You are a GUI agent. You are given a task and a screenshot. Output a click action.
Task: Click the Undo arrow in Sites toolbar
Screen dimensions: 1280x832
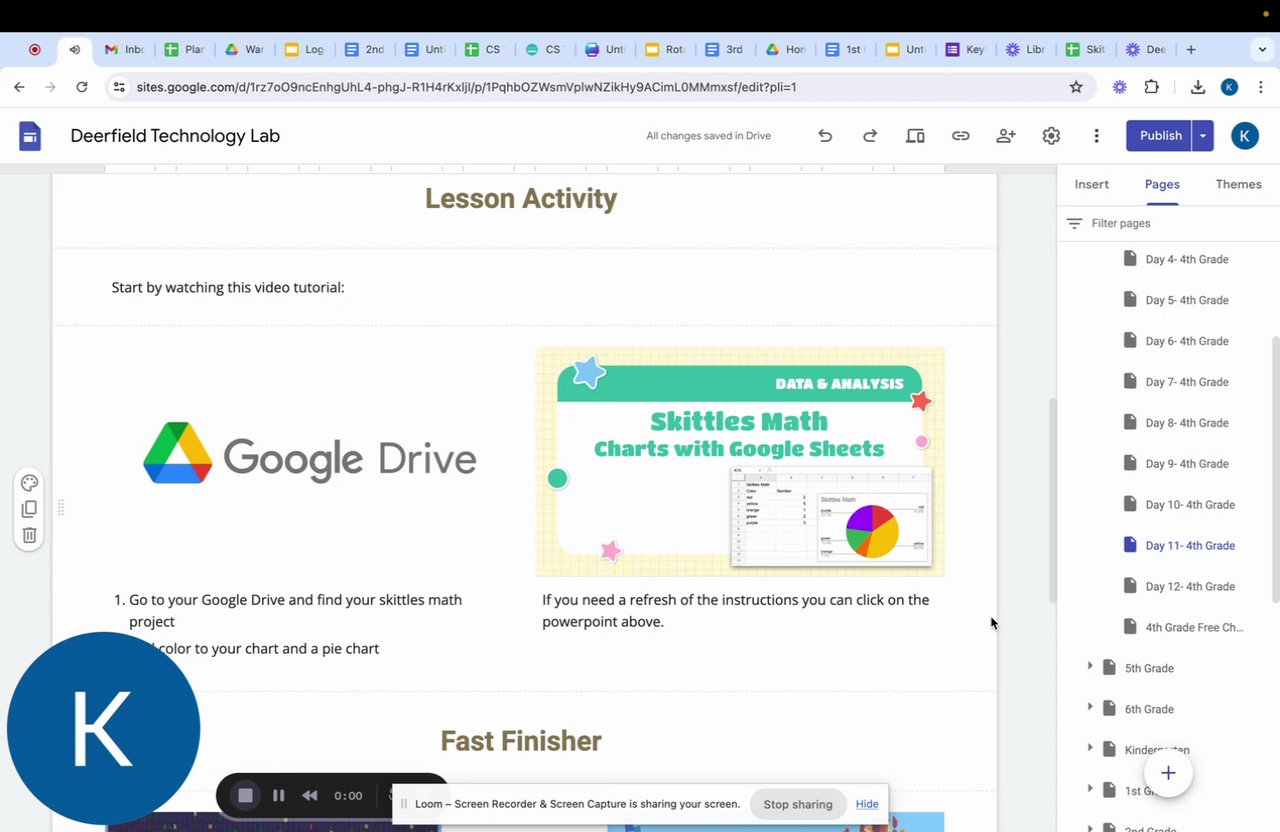825,136
